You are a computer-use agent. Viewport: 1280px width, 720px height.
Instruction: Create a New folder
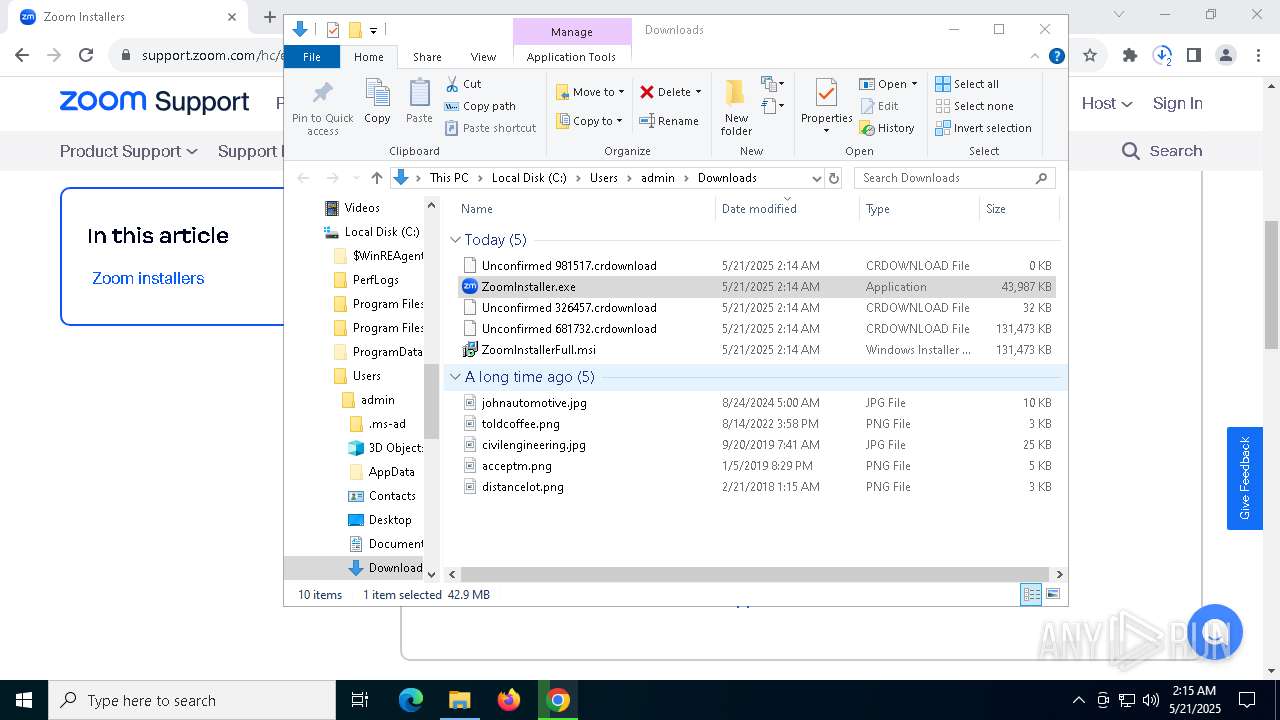coord(736,107)
